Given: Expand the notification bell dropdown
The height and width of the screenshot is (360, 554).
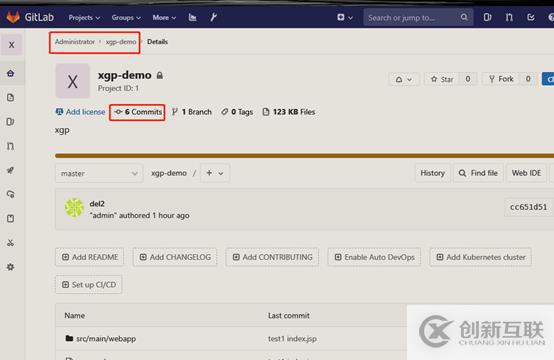Looking at the screenshot, I should 403,79.
